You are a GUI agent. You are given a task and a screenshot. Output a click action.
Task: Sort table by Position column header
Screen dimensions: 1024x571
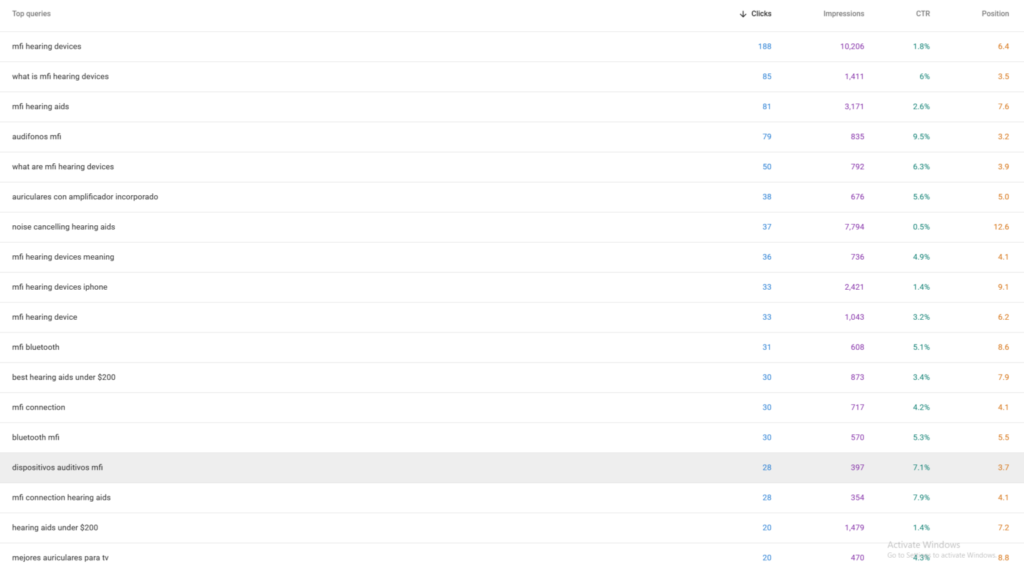tap(995, 14)
